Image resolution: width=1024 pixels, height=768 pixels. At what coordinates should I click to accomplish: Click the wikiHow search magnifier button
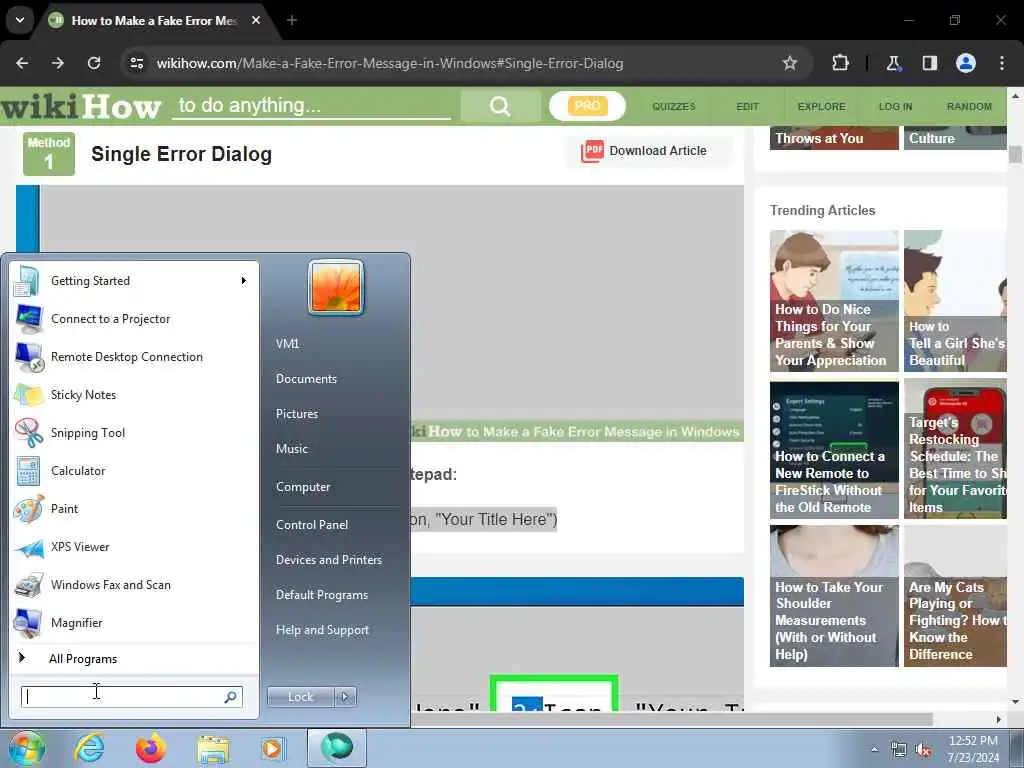(500, 106)
